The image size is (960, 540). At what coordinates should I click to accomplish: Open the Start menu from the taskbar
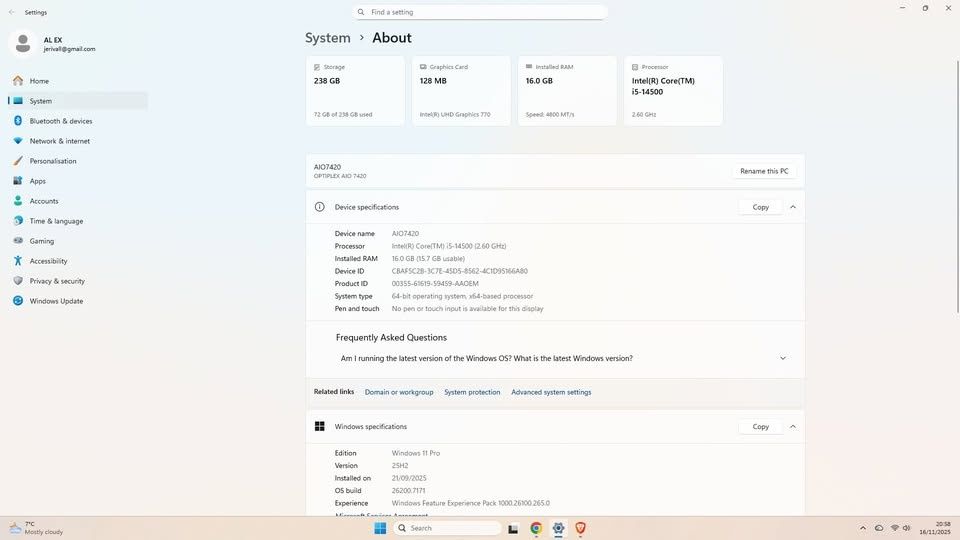pos(380,528)
